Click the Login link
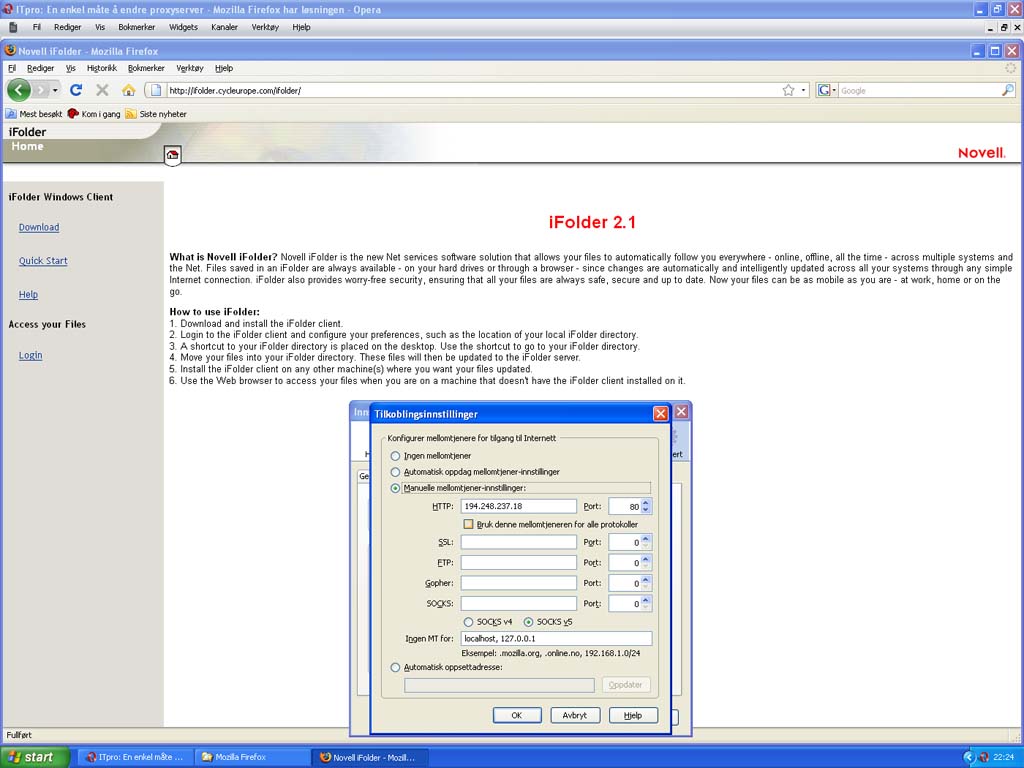 pos(30,355)
